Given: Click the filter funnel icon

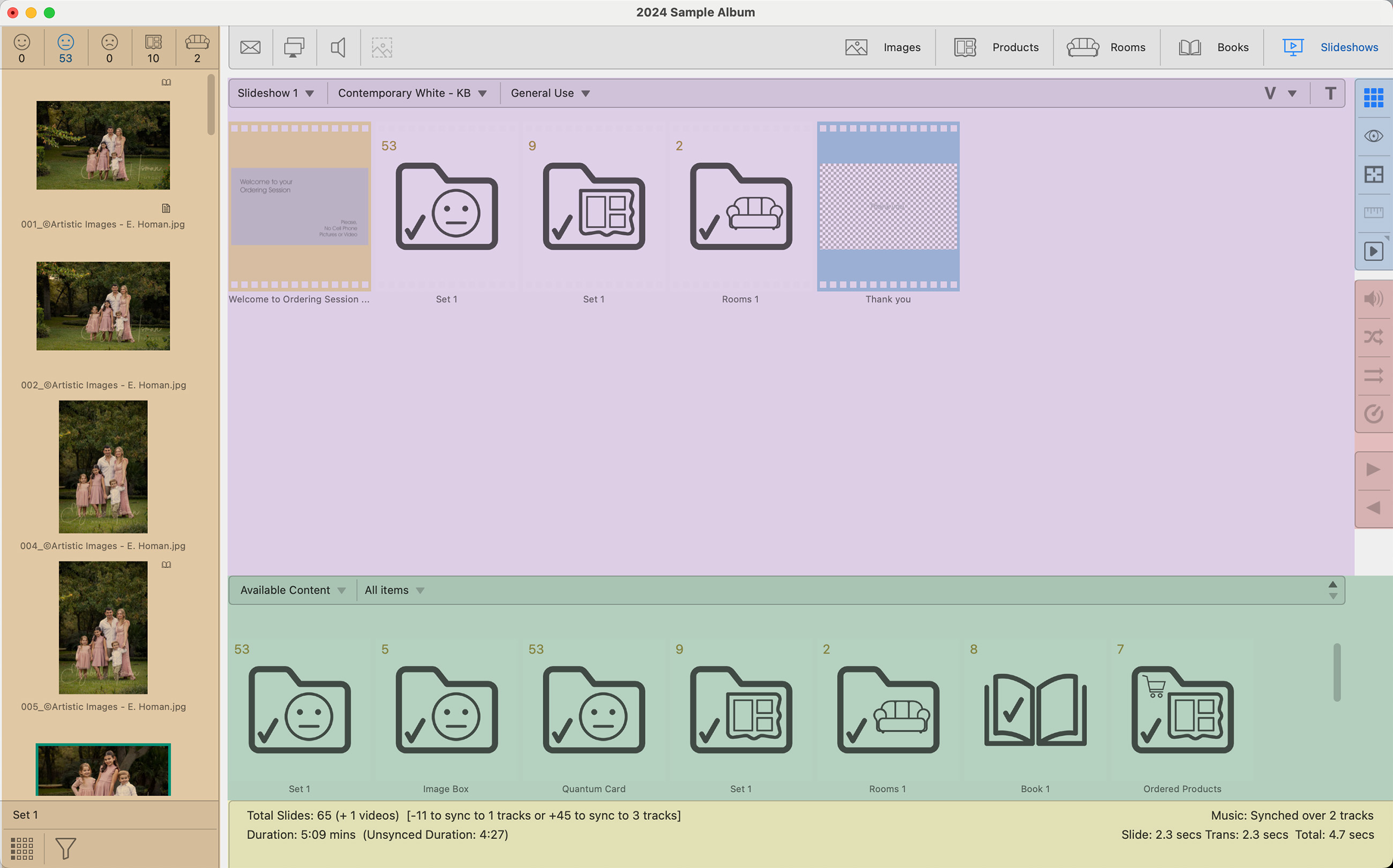Looking at the screenshot, I should (65, 848).
